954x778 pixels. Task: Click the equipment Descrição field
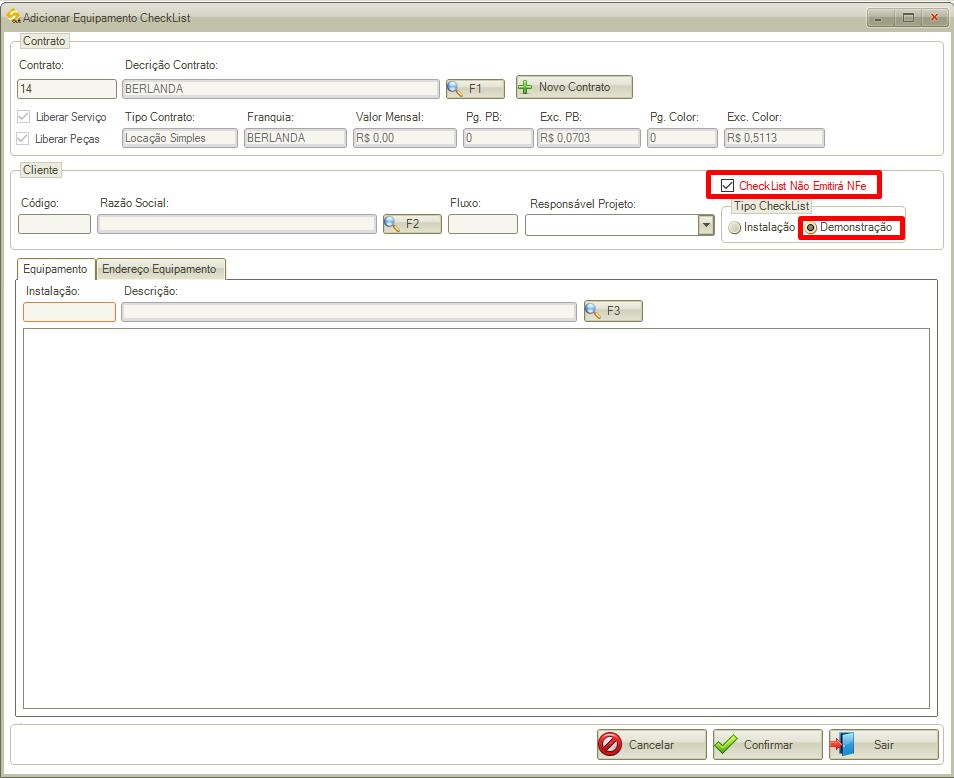tap(349, 312)
